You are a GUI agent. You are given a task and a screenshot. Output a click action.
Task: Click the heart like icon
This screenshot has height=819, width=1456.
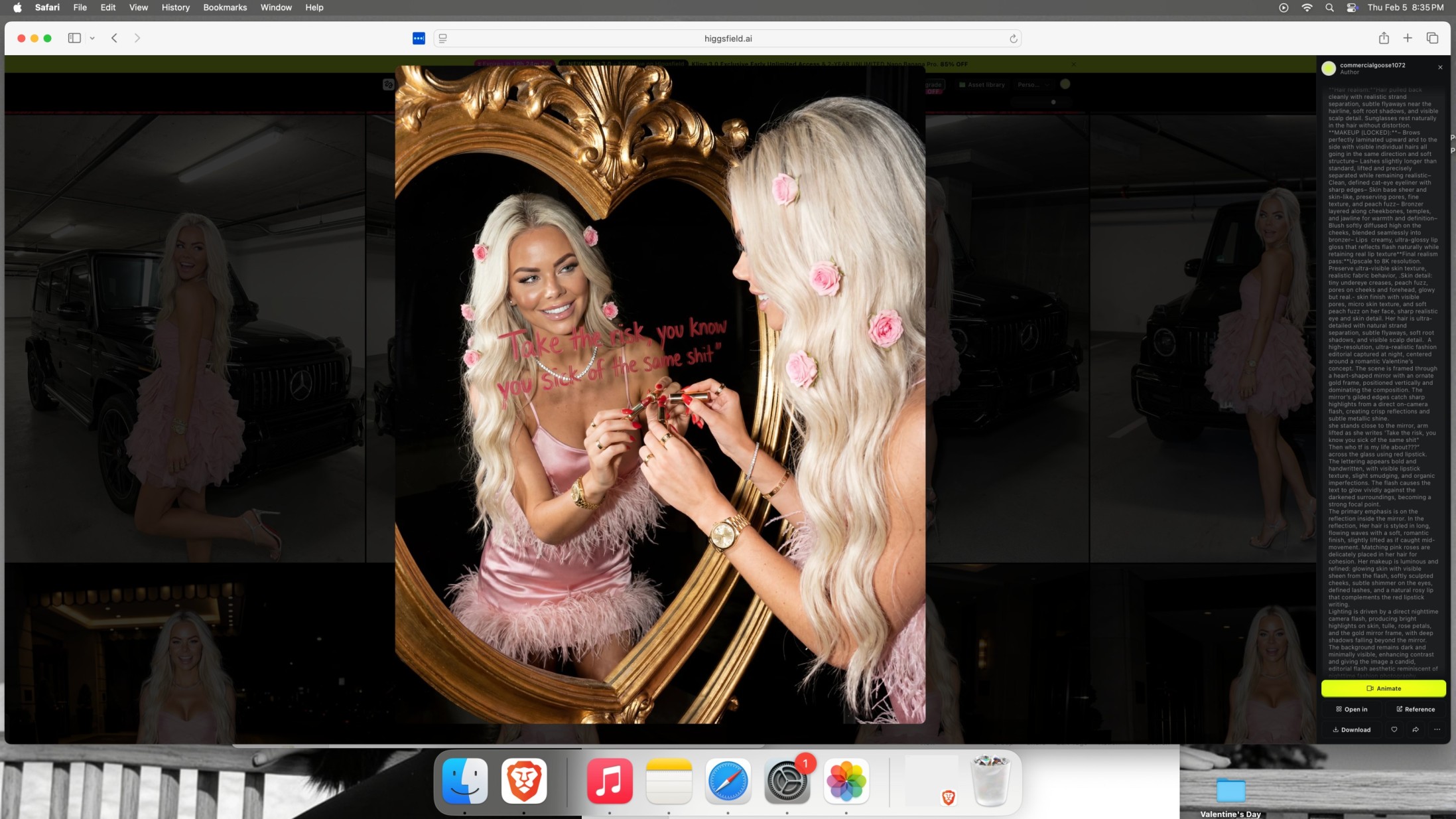1394,729
